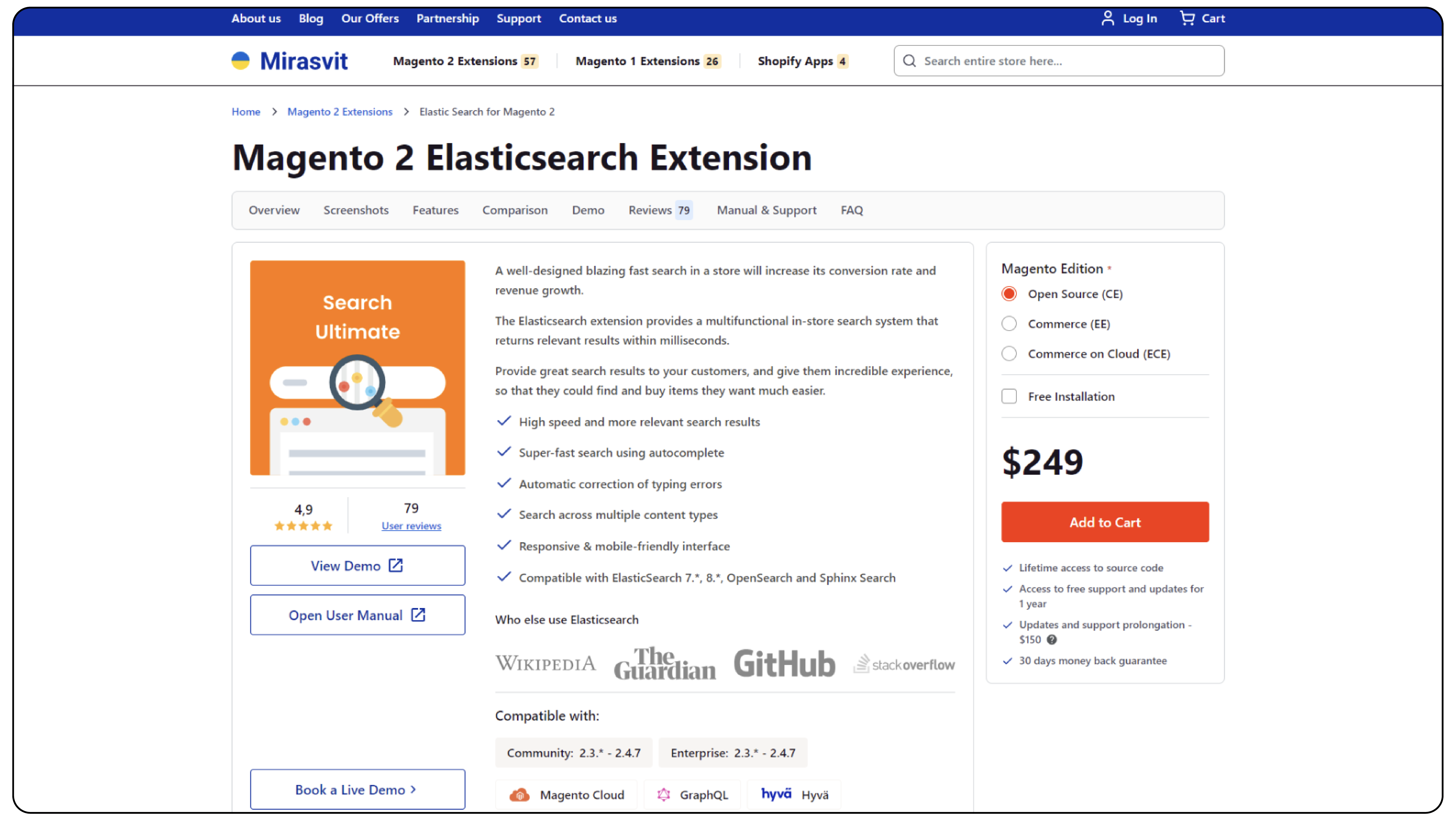
Task: Switch to the Comparison tab
Action: (x=515, y=210)
